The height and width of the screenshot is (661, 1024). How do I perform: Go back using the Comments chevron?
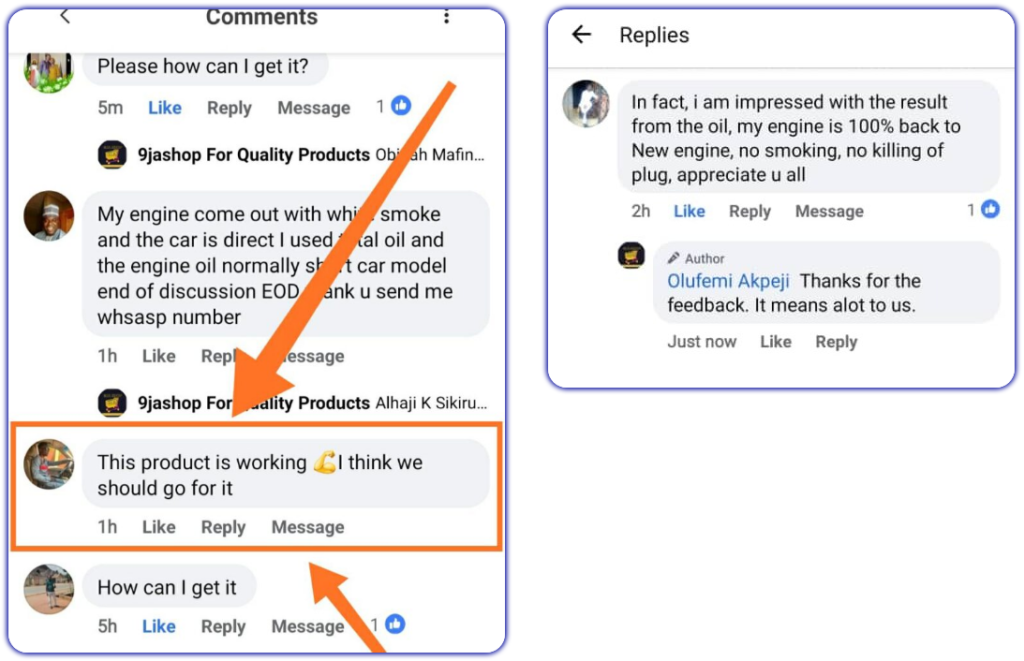pos(64,16)
